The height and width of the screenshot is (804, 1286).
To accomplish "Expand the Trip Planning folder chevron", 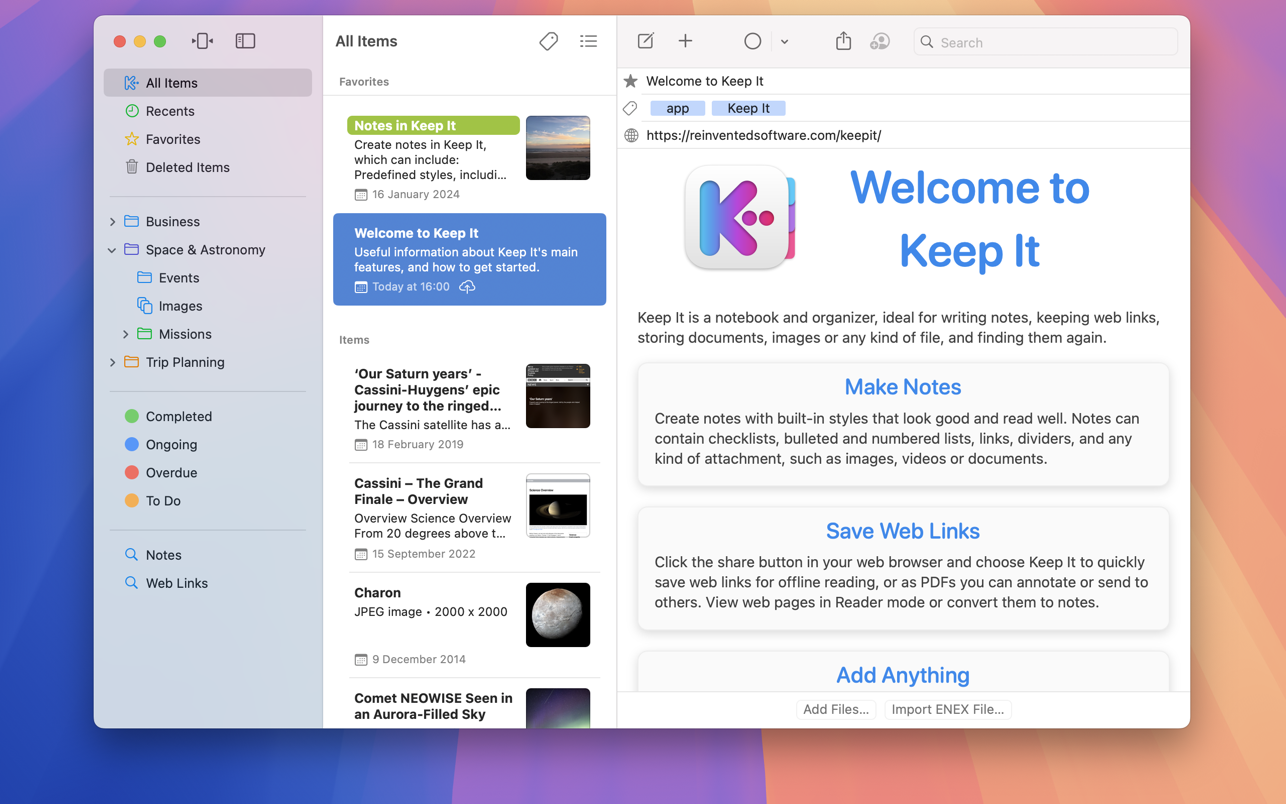I will (x=112, y=362).
